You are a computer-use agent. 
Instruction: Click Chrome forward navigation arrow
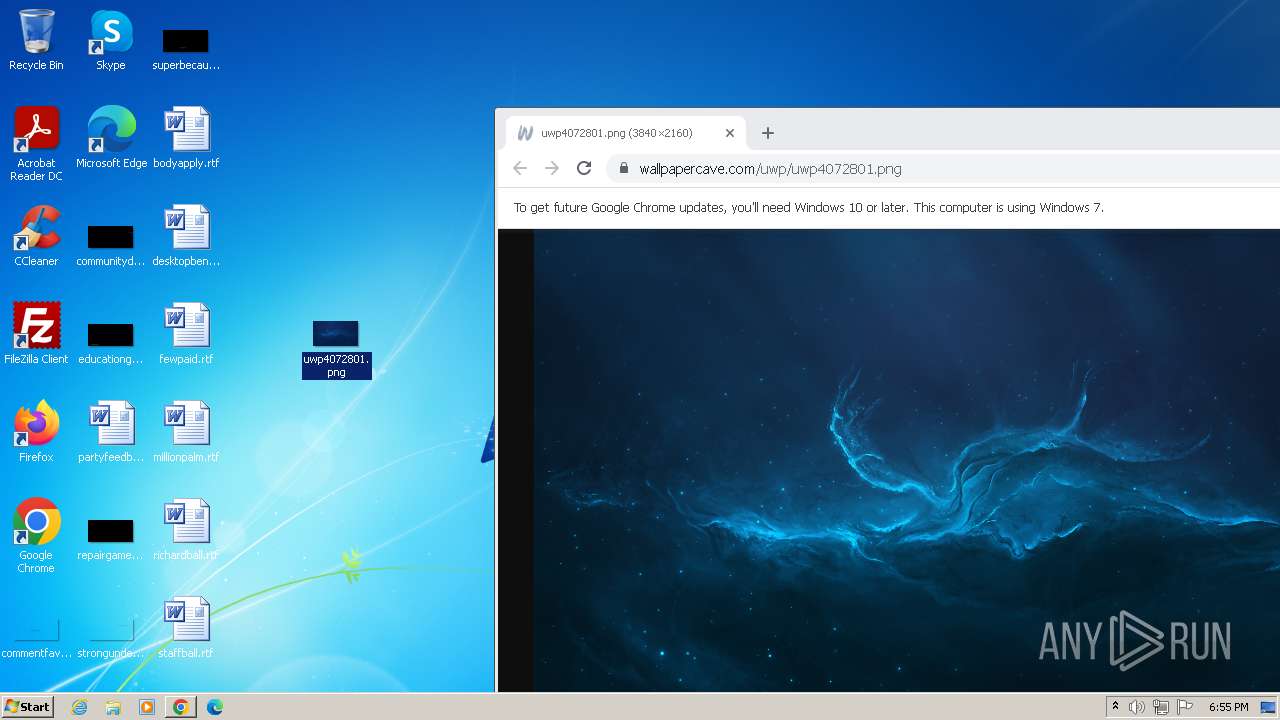552,168
